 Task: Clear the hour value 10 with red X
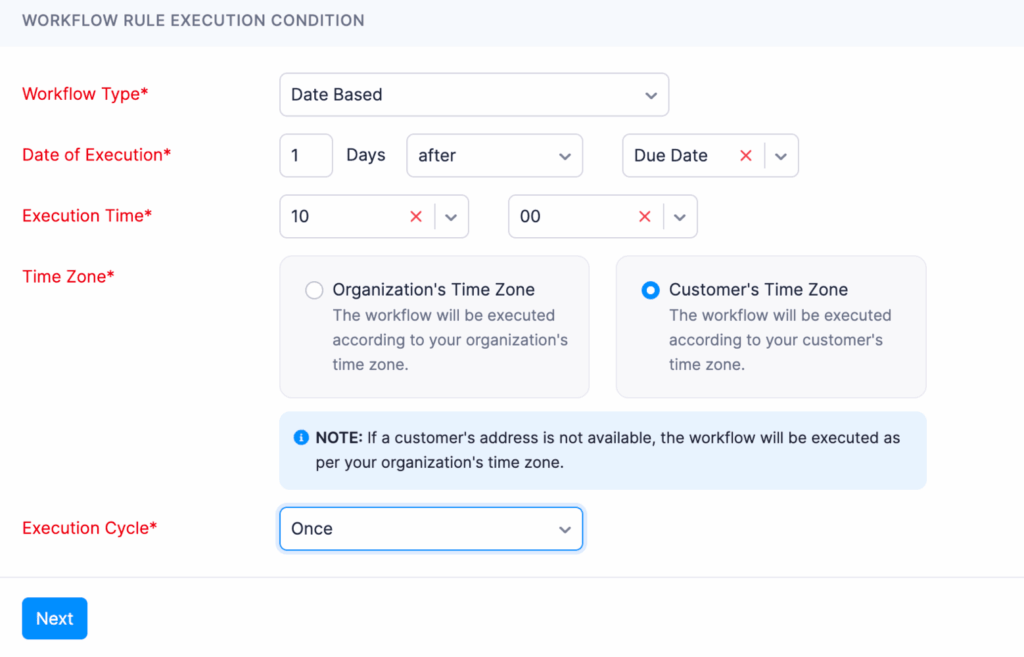[415, 216]
